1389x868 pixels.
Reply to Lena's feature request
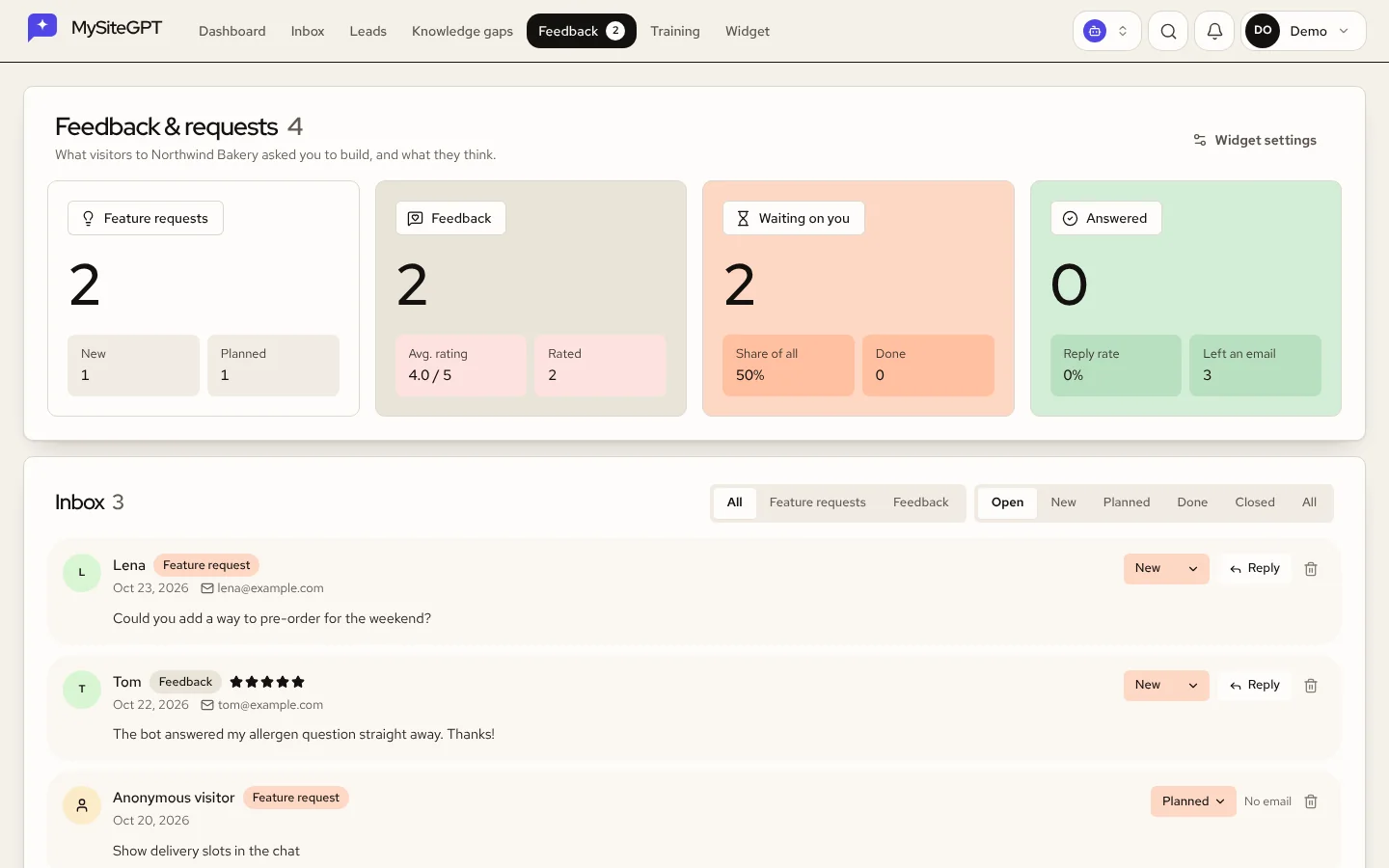pyautogui.click(x=1255, y=569)
